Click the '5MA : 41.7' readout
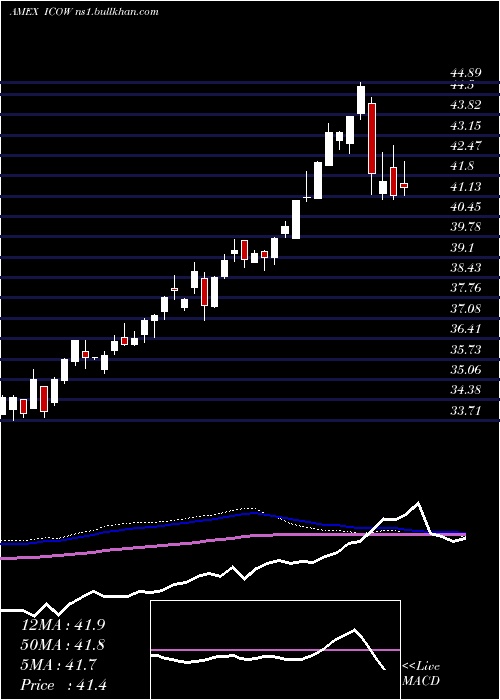 58,665
